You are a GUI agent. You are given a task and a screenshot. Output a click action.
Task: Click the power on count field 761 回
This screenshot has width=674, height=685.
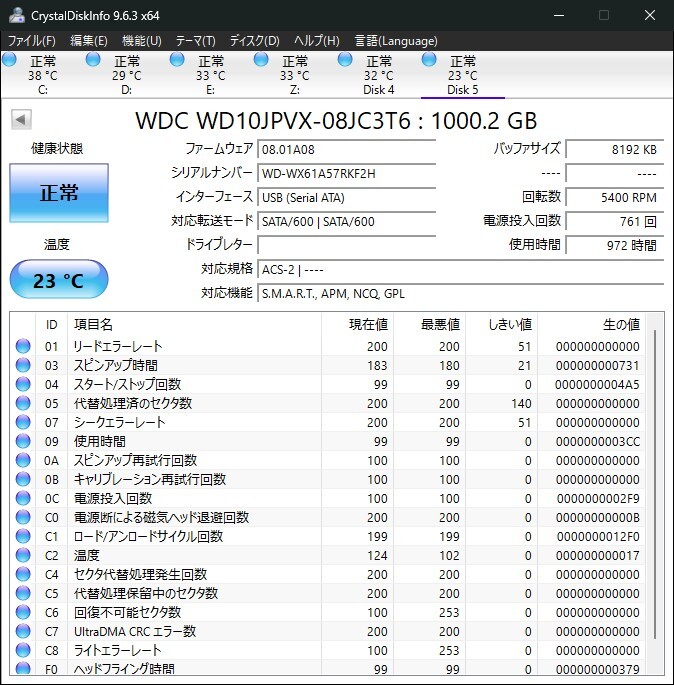pos(615,221)
